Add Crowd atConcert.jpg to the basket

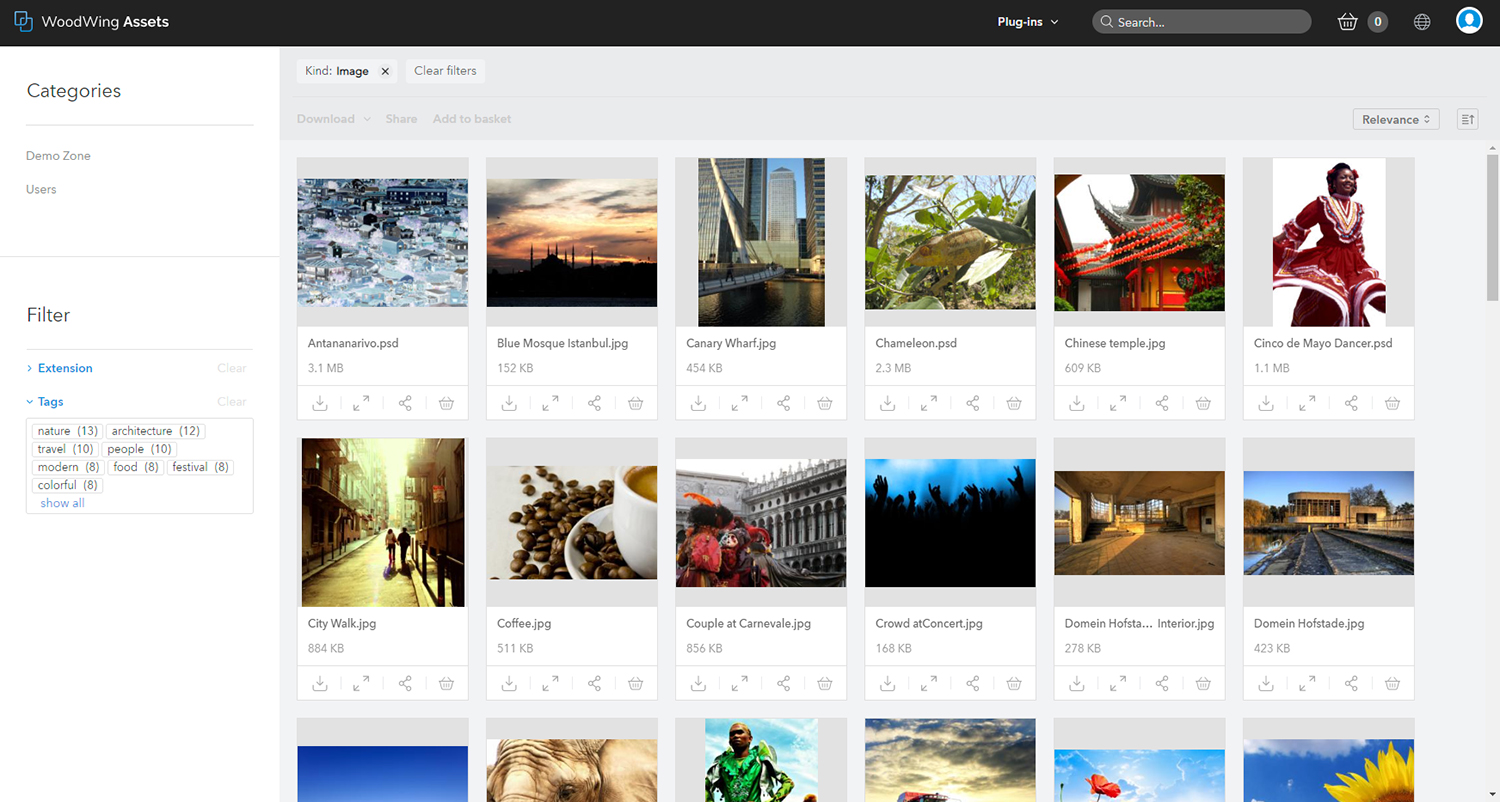(1013, 683)
